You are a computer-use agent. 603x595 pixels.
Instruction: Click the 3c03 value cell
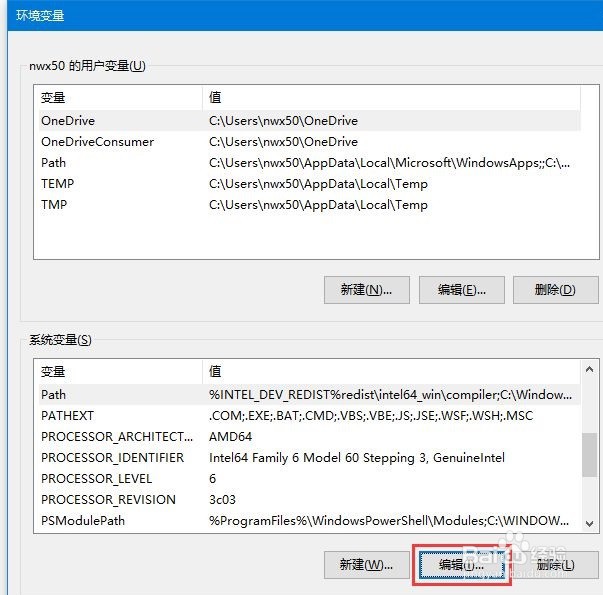coord(222,500)
